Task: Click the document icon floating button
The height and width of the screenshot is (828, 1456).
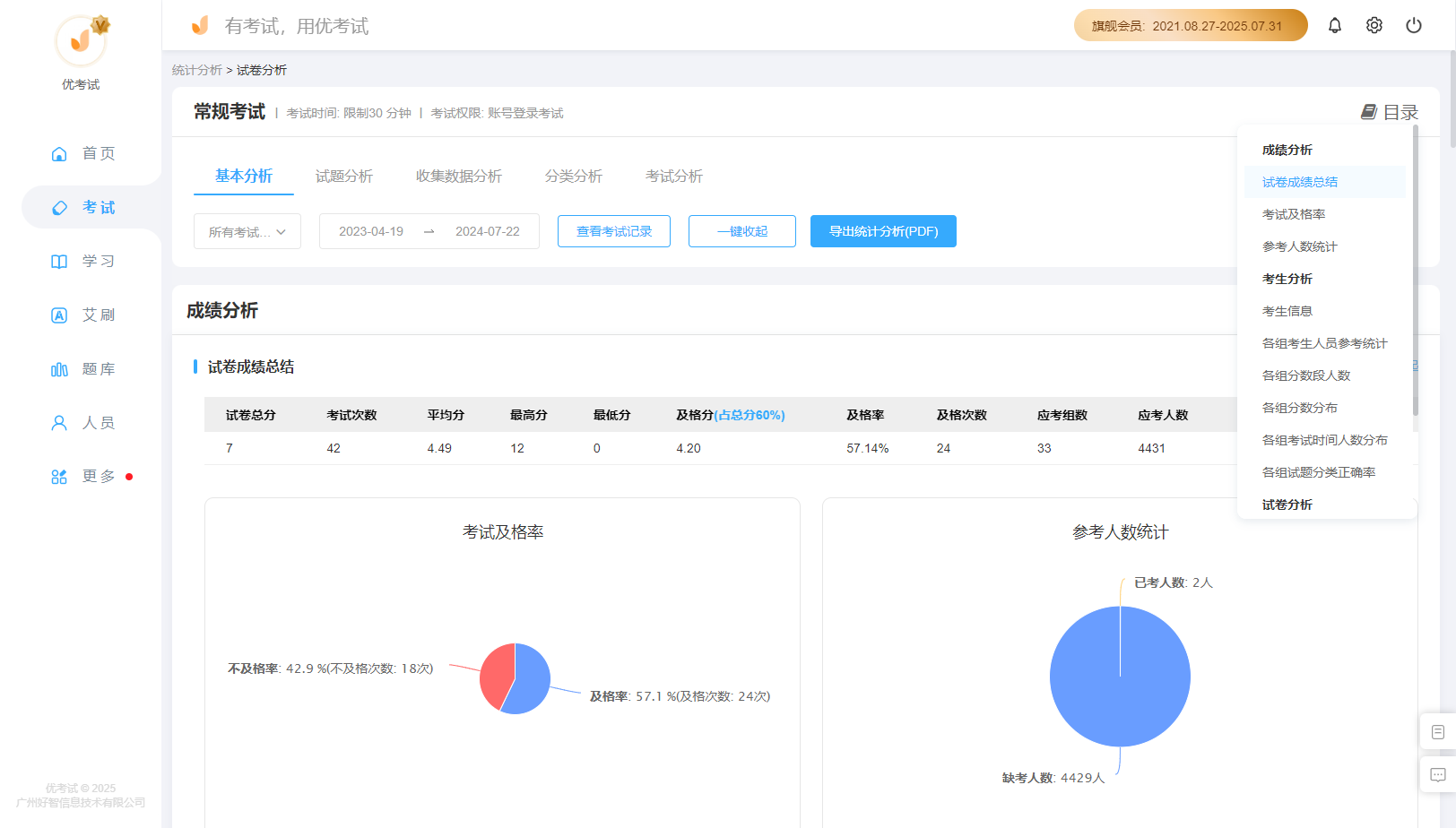Action: click(1438, 732)
